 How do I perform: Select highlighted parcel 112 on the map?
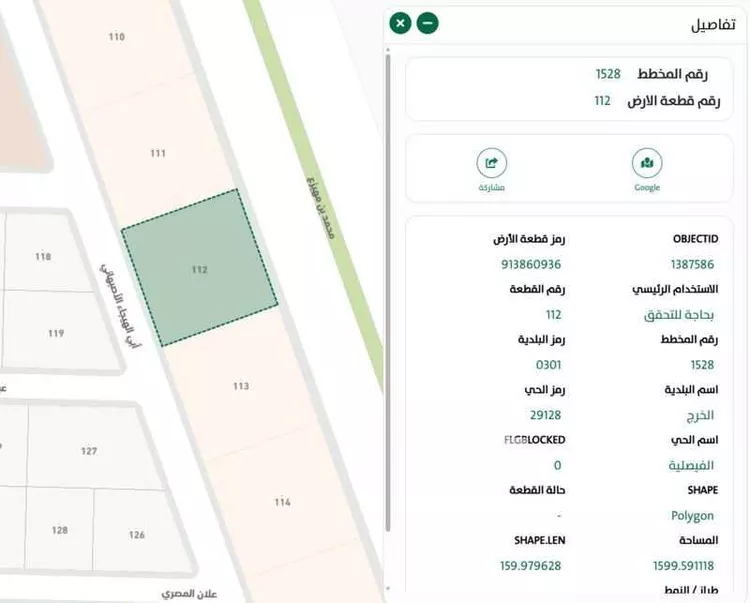pyautogui.click(x=200, y=268)
